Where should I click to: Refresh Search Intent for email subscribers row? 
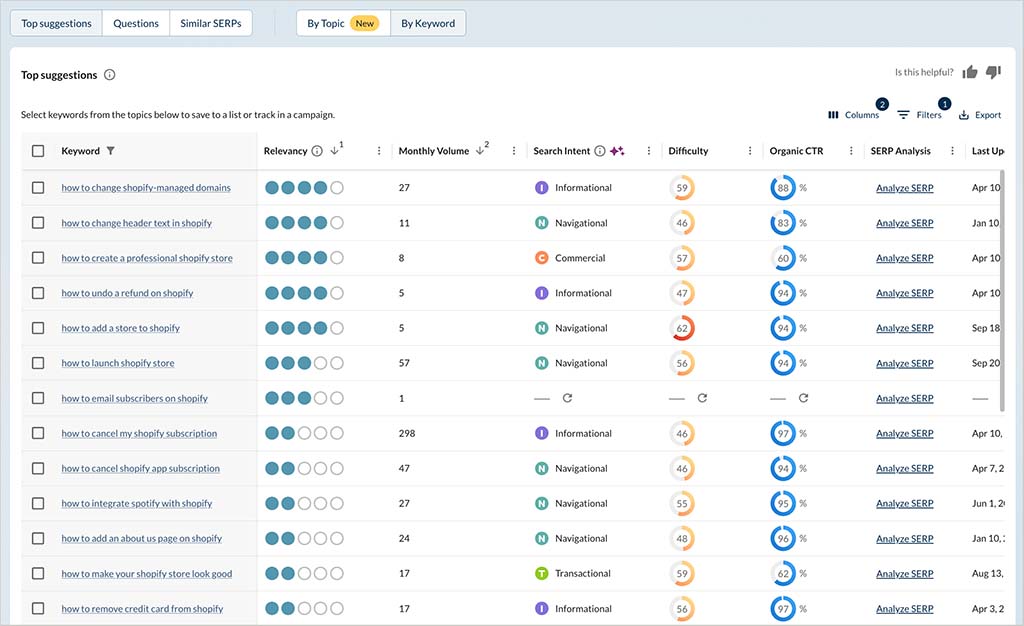[568, 398]
